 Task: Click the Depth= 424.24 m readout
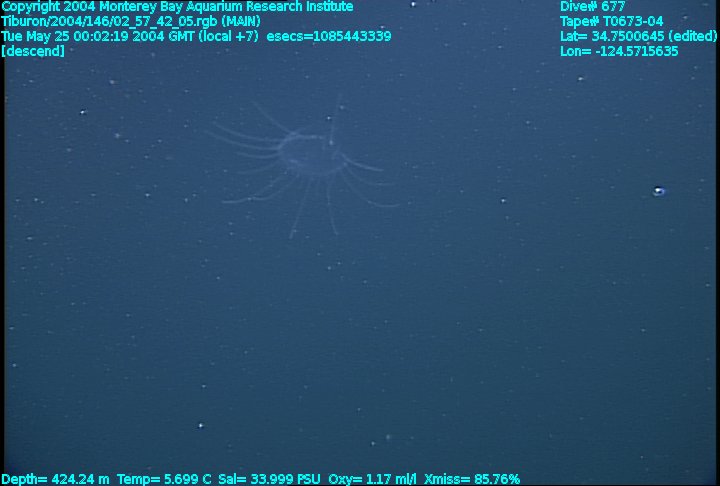(x=56, y=480)
